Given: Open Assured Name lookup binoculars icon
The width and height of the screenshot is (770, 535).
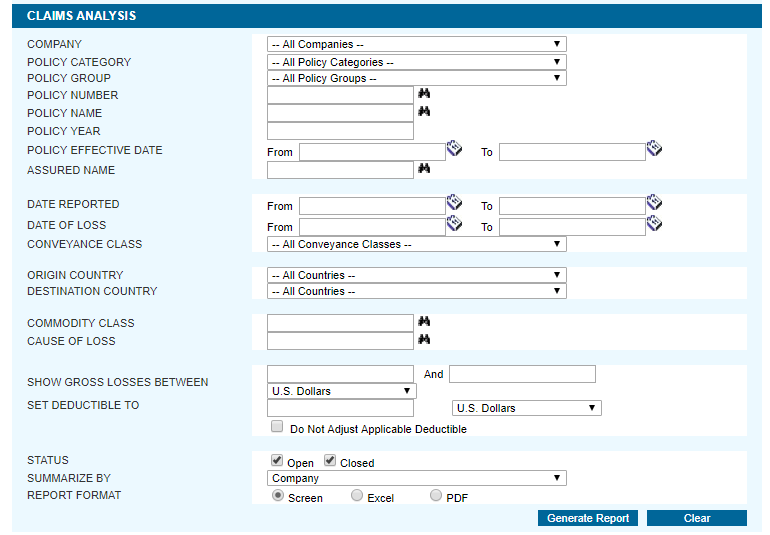Looking at the screenshot, I should (424, 169).
